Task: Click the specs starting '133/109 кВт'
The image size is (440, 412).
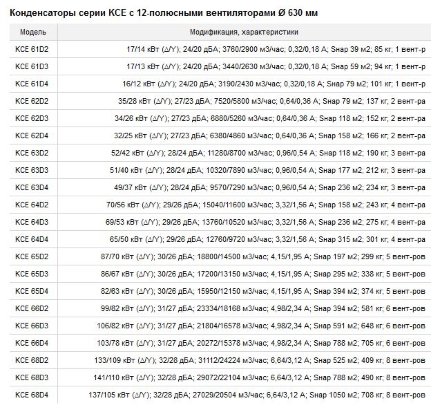Action: [260, 360]
